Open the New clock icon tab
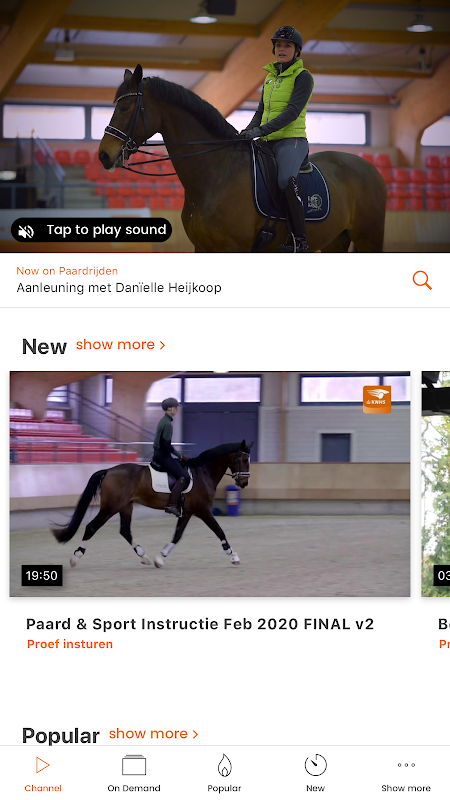Viewport: 450px width, 800px height. (315, 765)
